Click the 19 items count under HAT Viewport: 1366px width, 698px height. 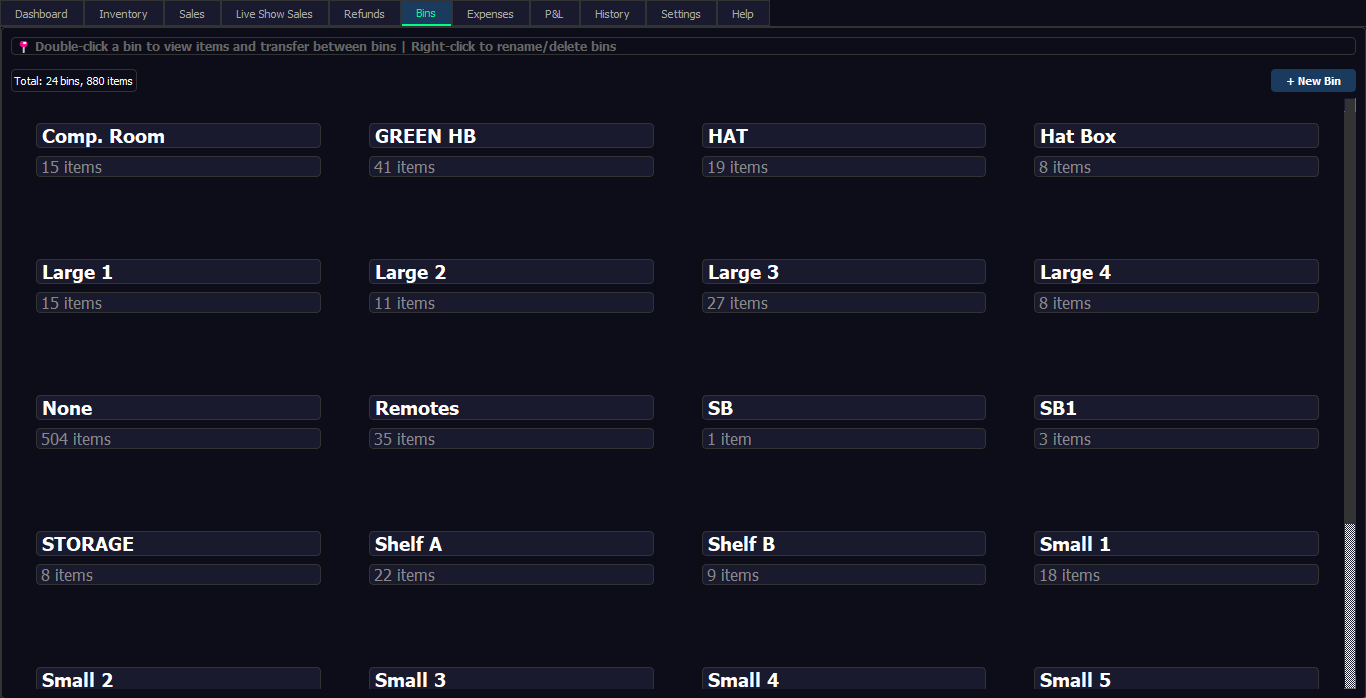point(844,167)
